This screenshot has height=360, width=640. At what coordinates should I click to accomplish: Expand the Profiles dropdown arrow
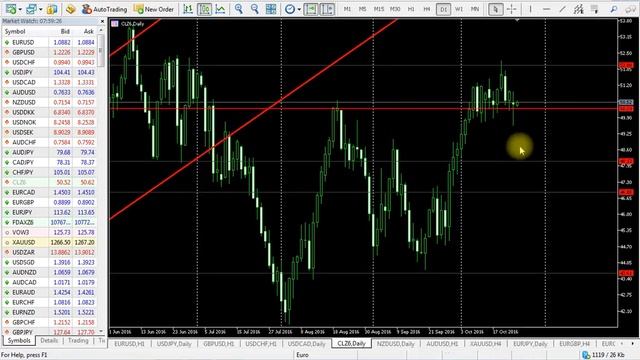coord(40,9)
